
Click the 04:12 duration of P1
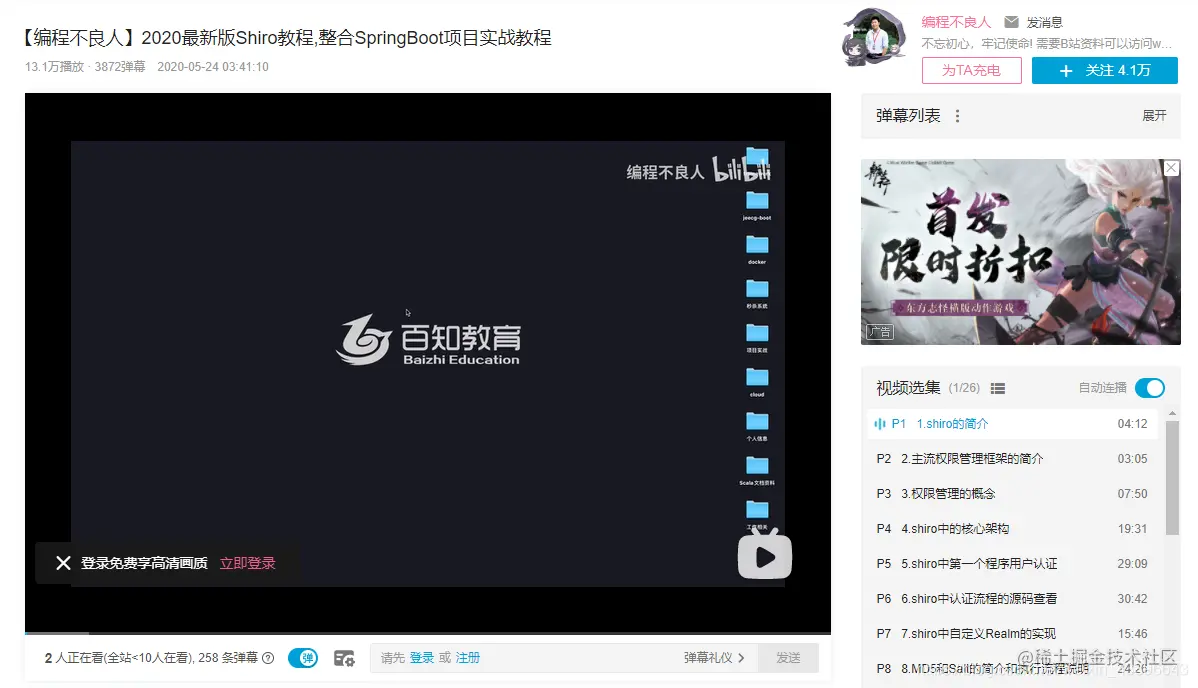tap(1132, 424)
